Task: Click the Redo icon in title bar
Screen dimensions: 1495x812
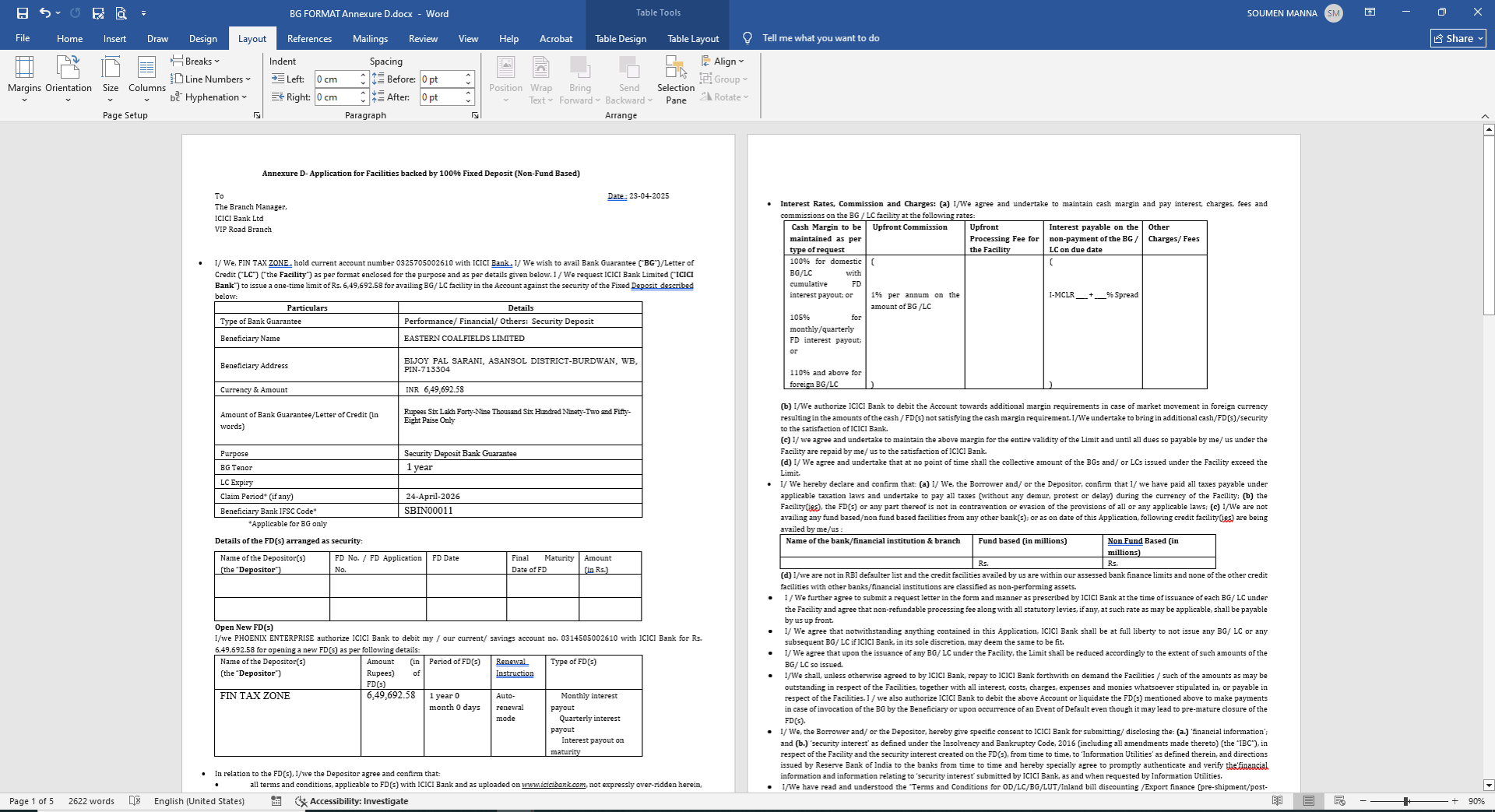Action: point(76,13)
